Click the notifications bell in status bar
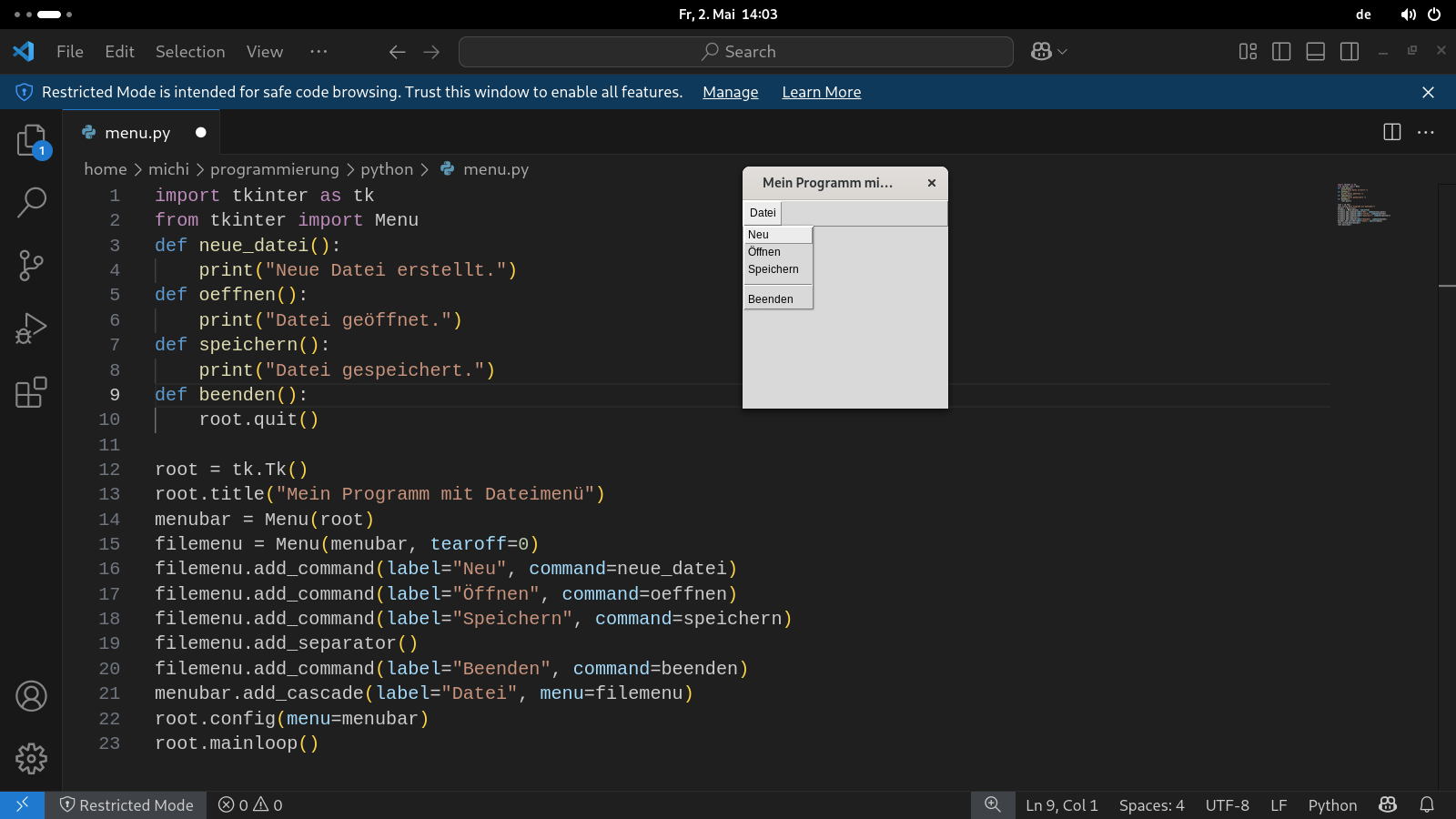The image size is (1456, 819). 1427,805
